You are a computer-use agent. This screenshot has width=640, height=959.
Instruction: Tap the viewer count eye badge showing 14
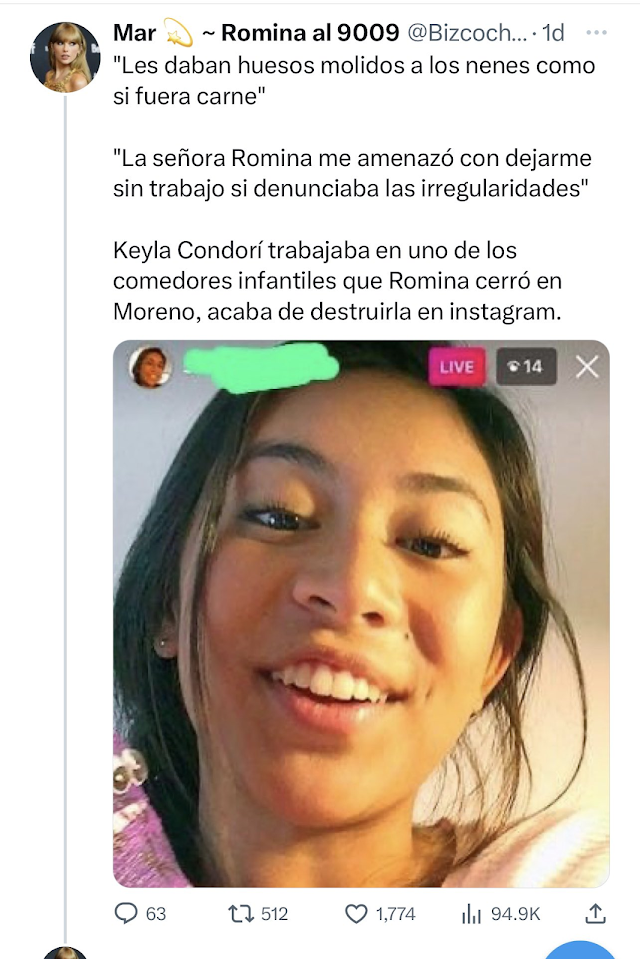526,366
